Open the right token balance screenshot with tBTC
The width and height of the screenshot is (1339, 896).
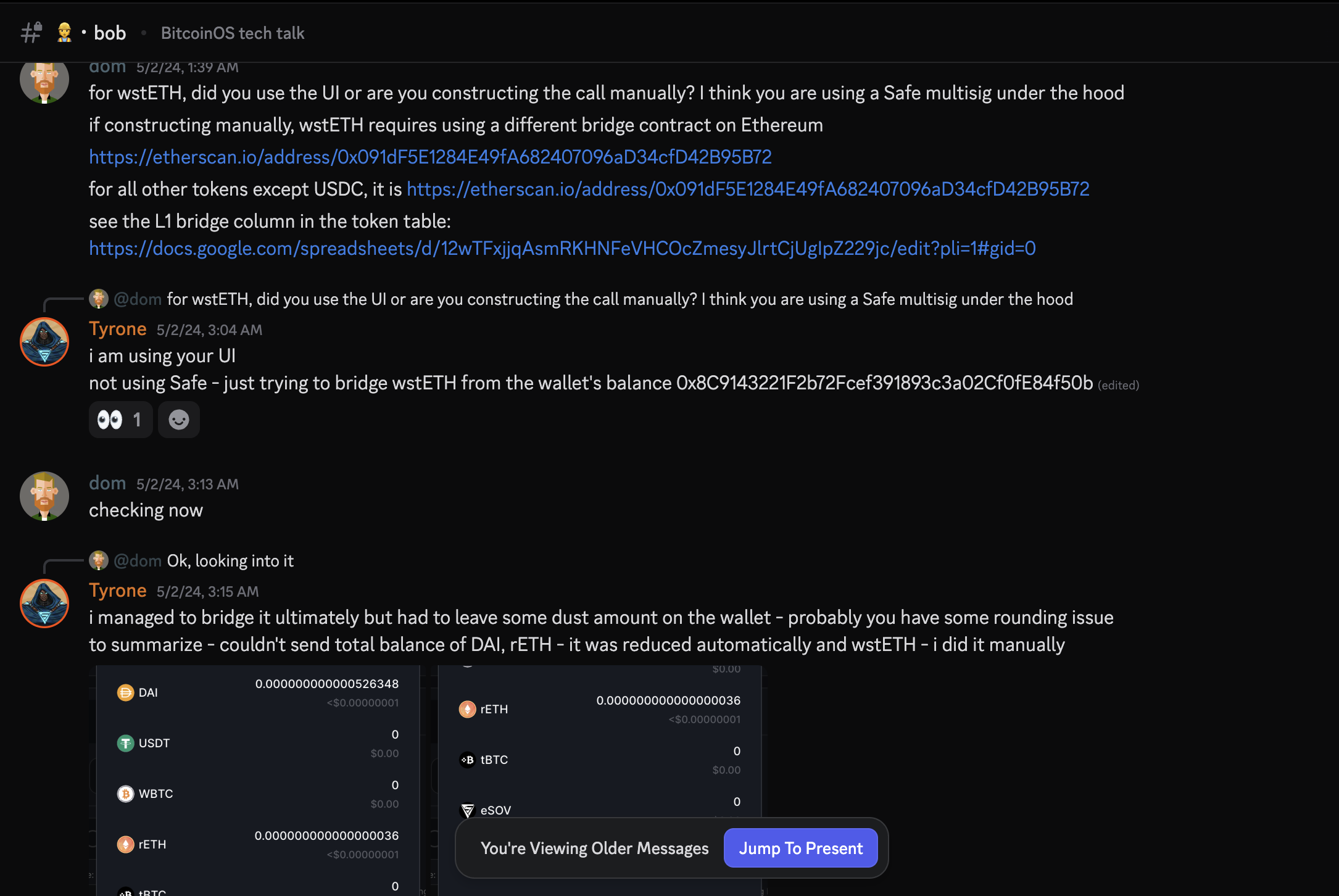point(599,781)
